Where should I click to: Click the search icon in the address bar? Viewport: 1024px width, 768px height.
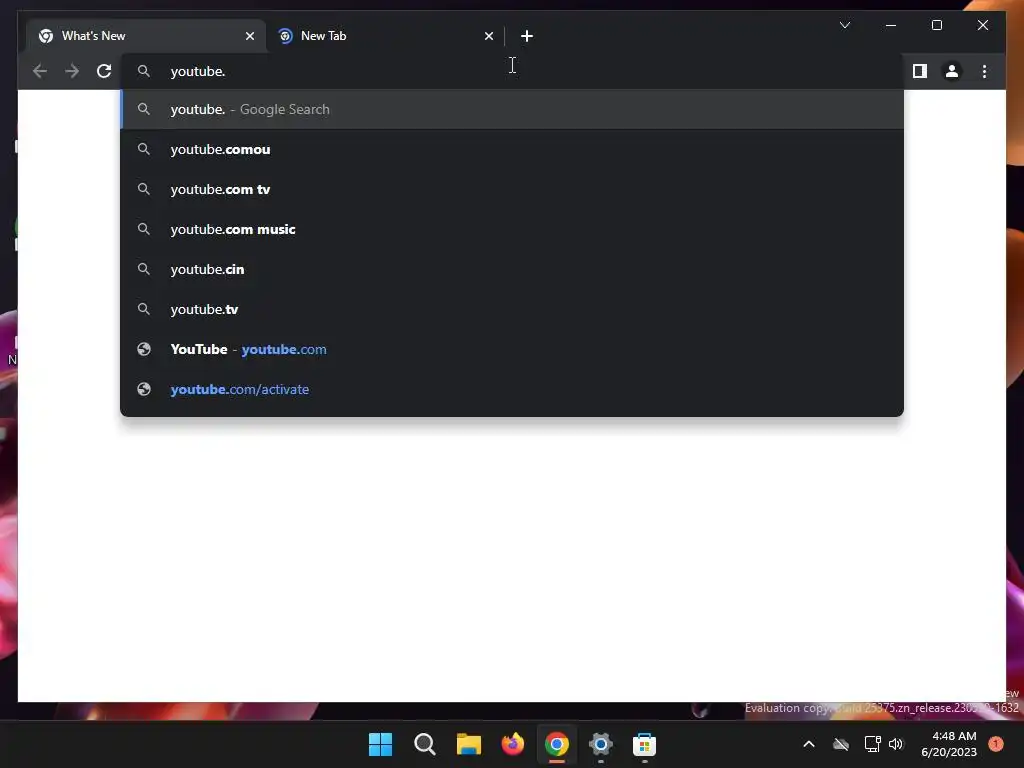144,71
